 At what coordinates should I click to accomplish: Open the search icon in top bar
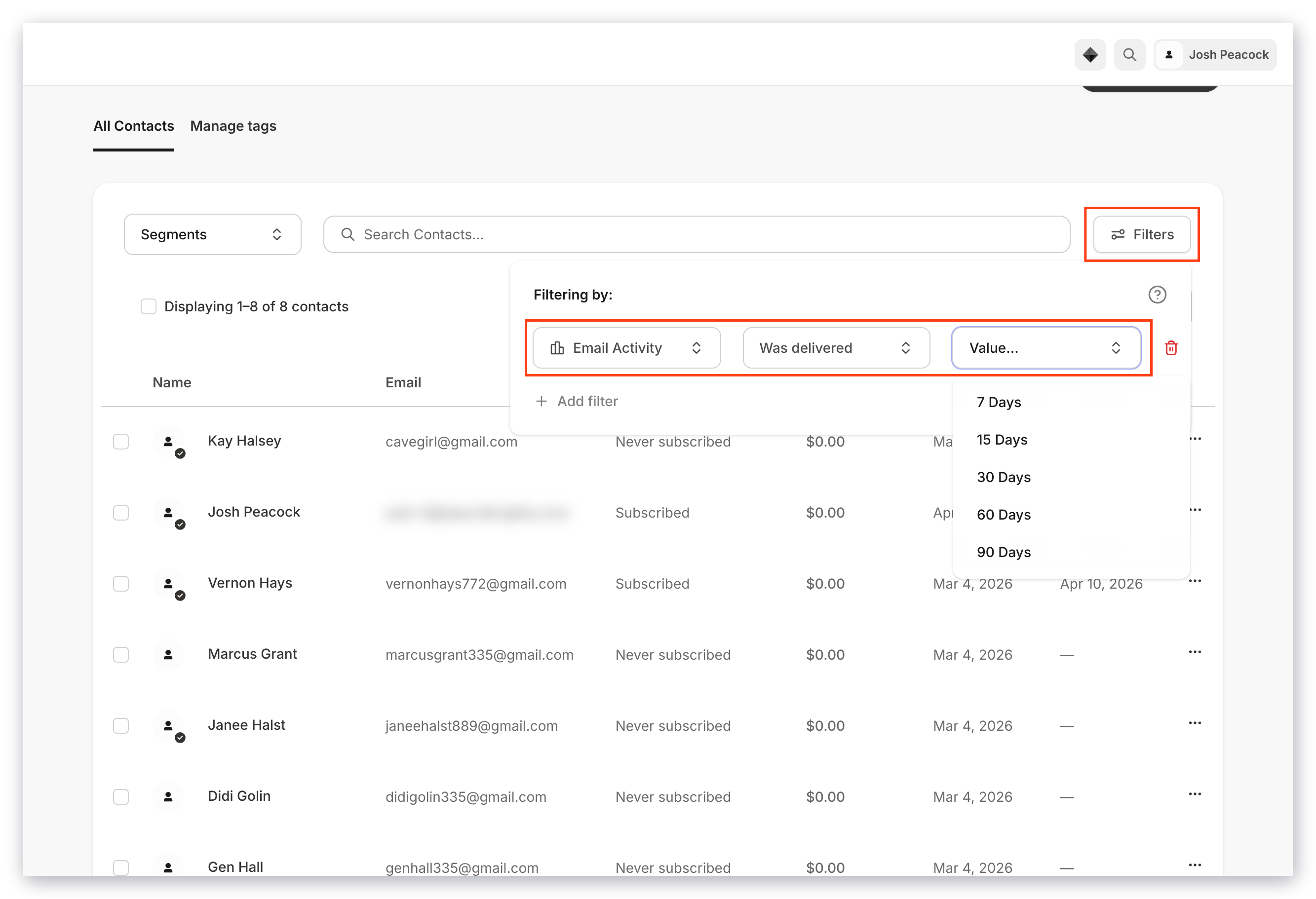tap(1129, 55)
